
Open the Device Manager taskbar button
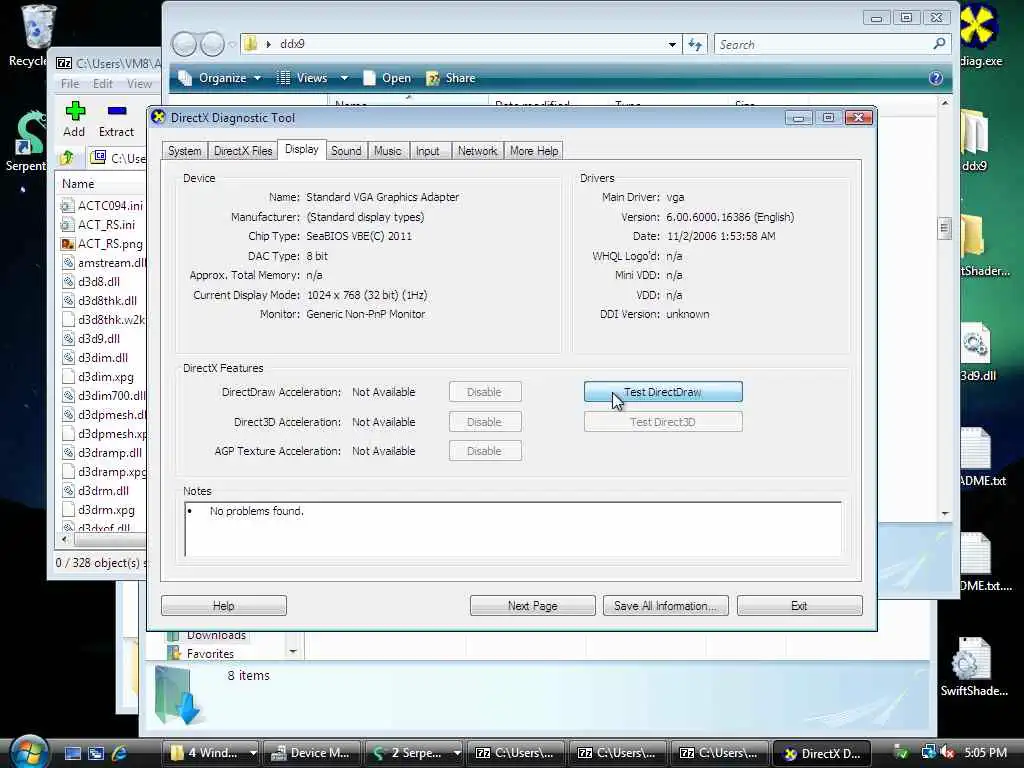tap(313, 753)
